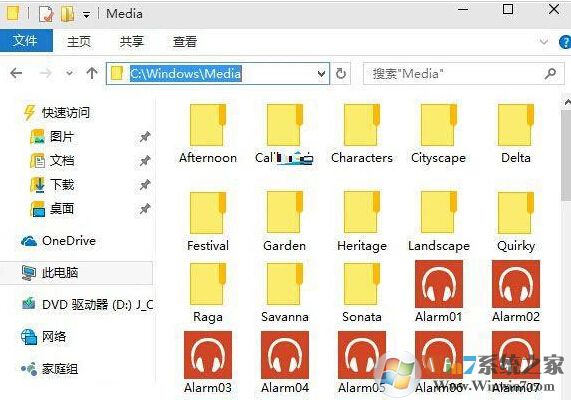Screen dimensions: 571x400
Task: Open the Cityscape folder
Action: pos(438,133)
